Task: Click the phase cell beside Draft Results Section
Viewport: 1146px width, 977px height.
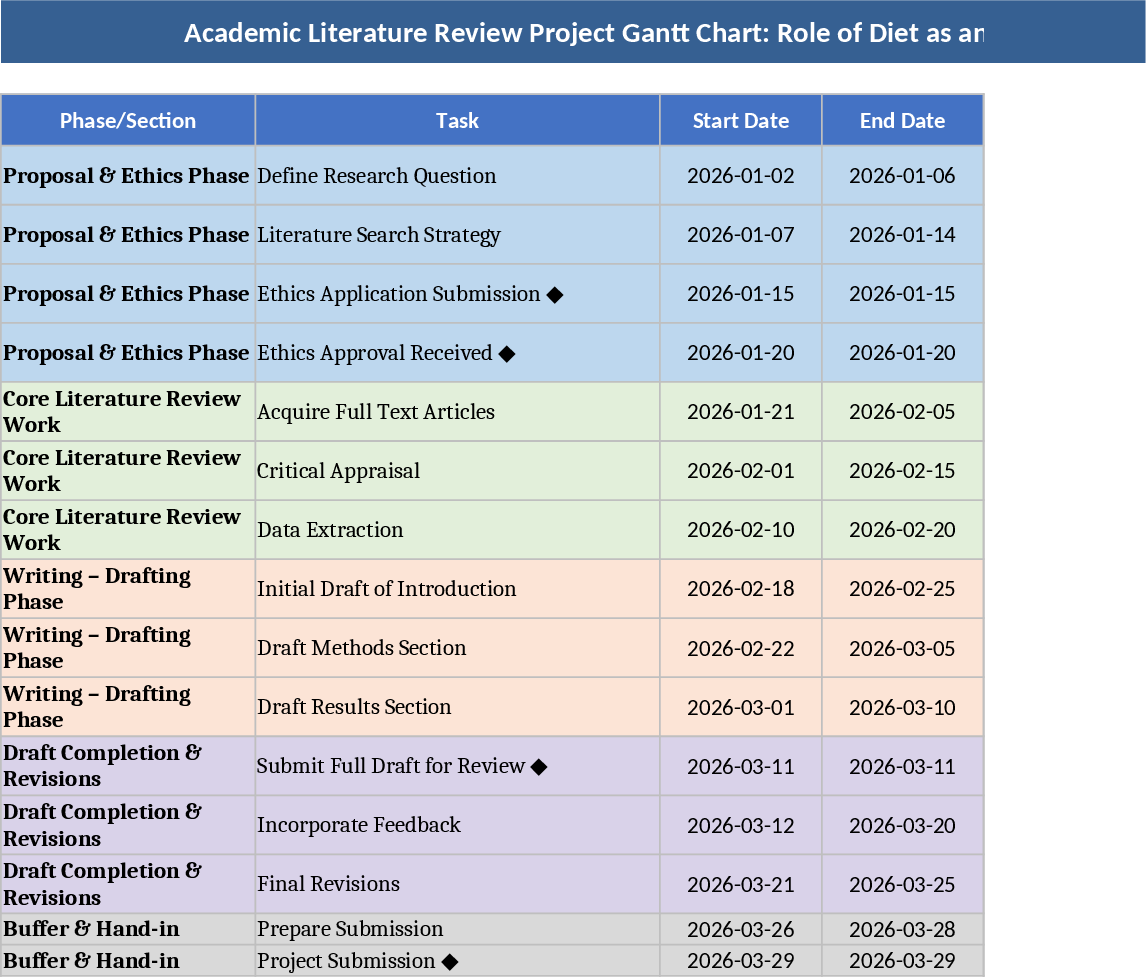Action: tap(128, 707)
